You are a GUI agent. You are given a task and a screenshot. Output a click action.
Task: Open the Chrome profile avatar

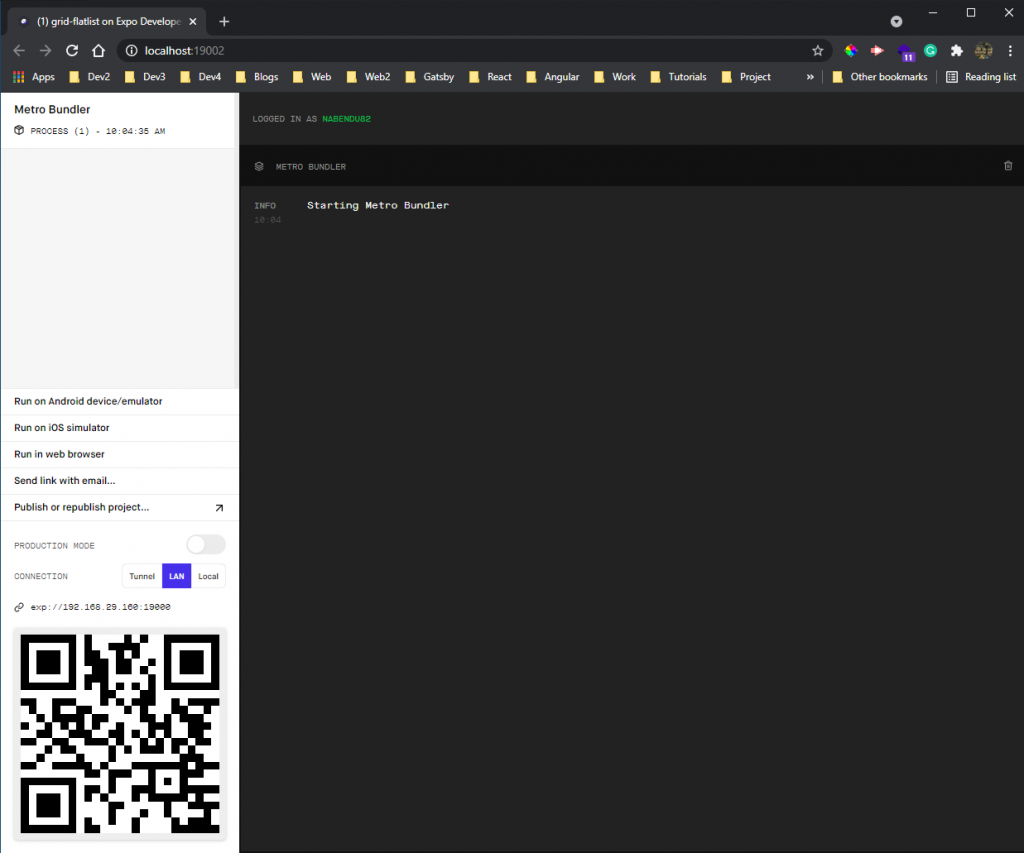984,50
